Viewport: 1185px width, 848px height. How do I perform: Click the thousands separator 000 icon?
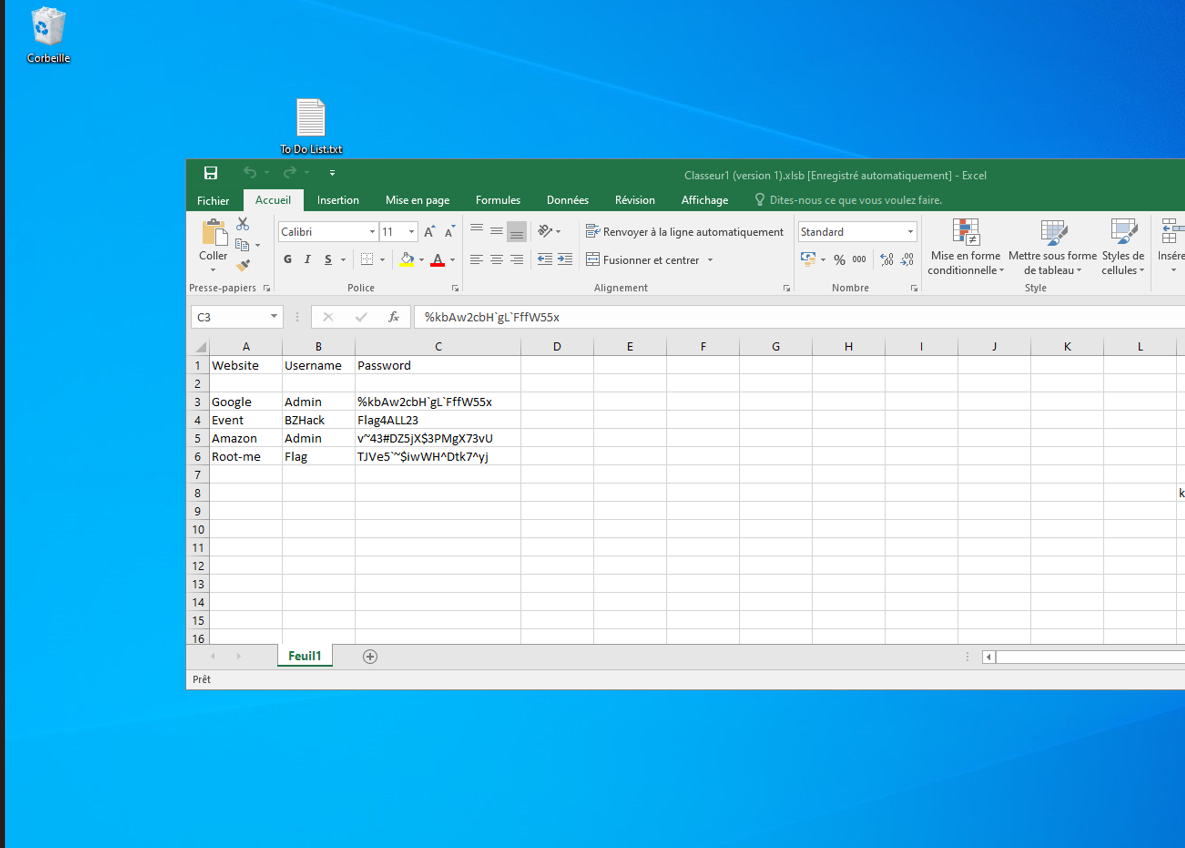tap(859, 259)
